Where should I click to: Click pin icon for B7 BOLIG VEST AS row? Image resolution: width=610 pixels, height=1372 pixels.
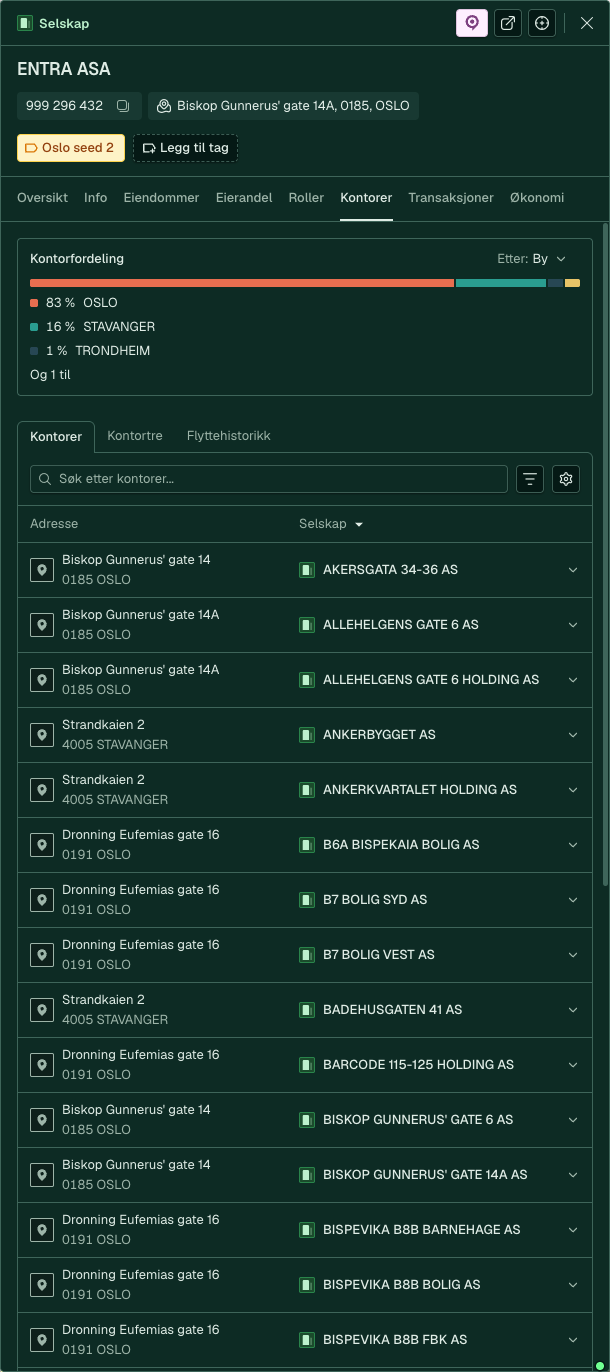(42, 955)
